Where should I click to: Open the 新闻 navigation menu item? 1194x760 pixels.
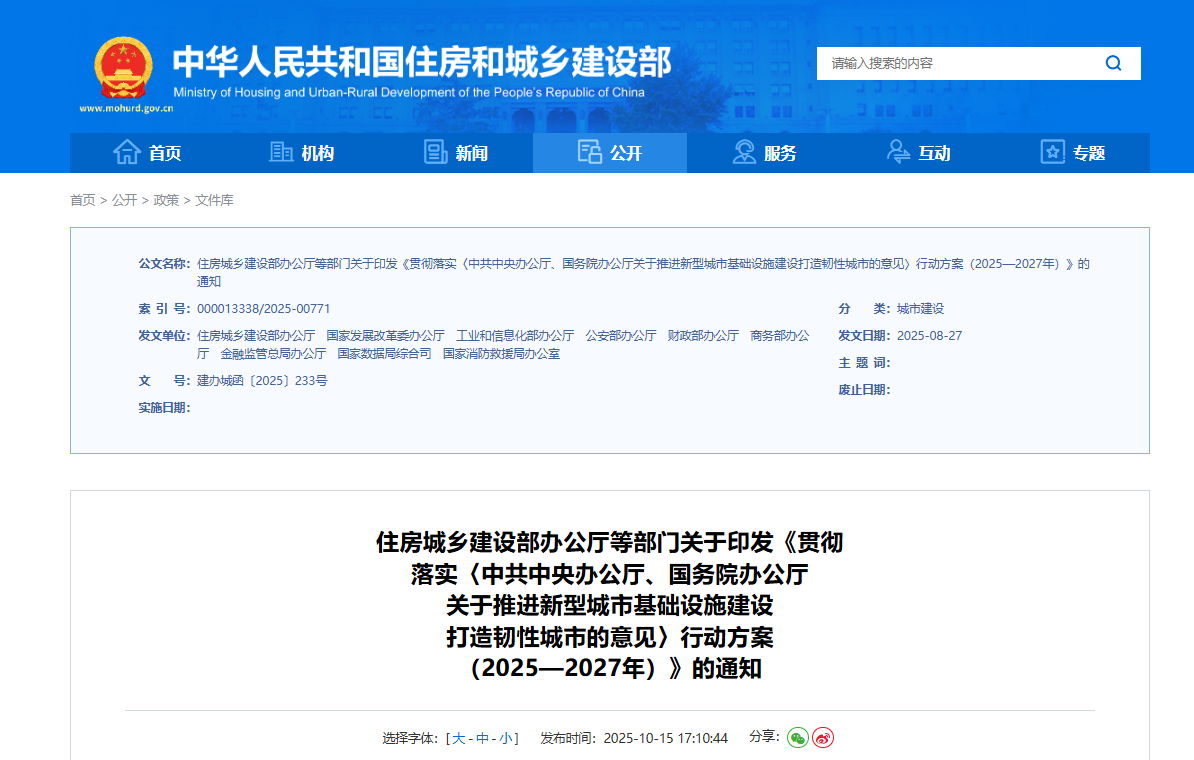pyautogui.click(x=471, y=153)
